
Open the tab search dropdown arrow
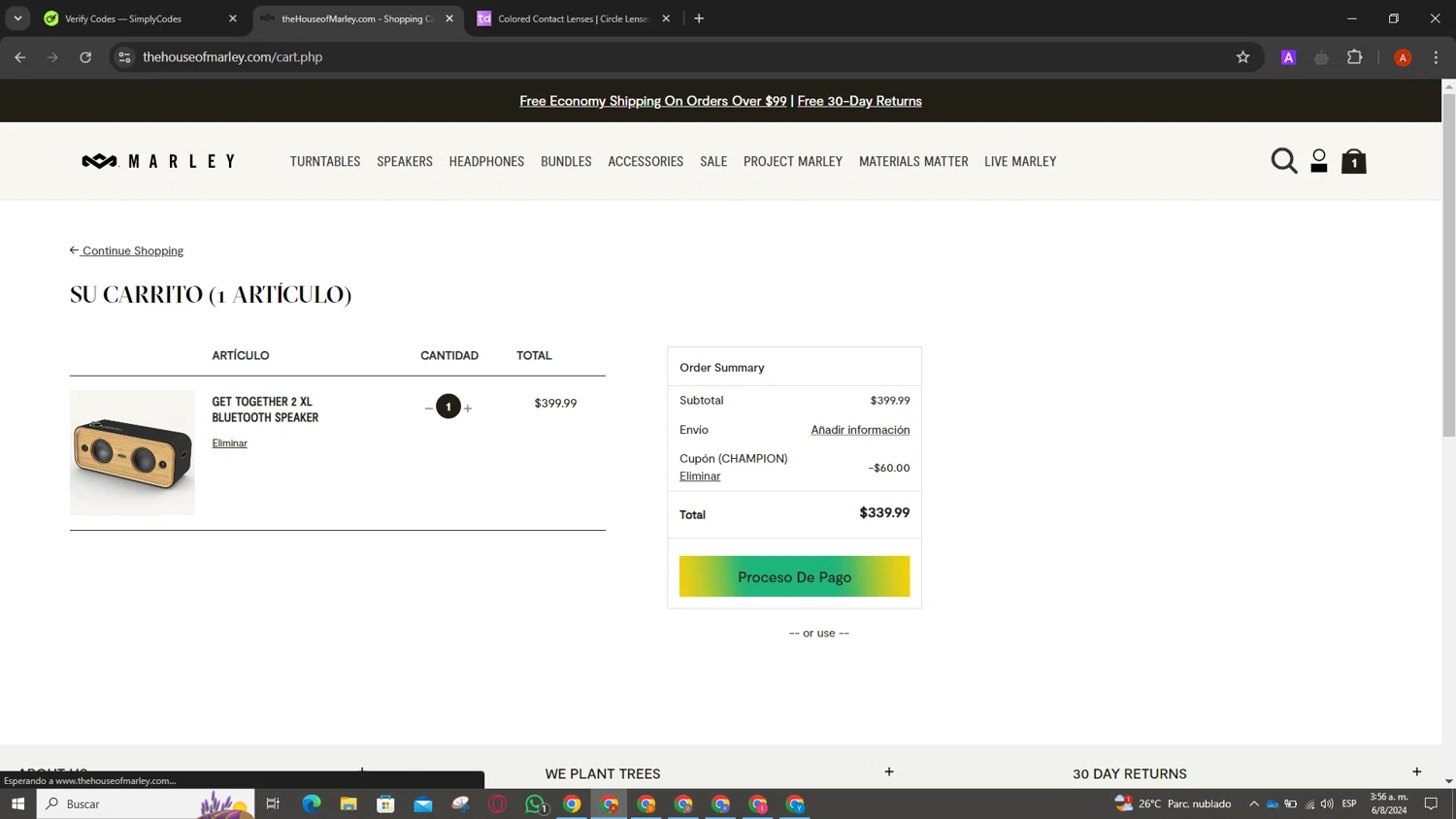point(17,18)
